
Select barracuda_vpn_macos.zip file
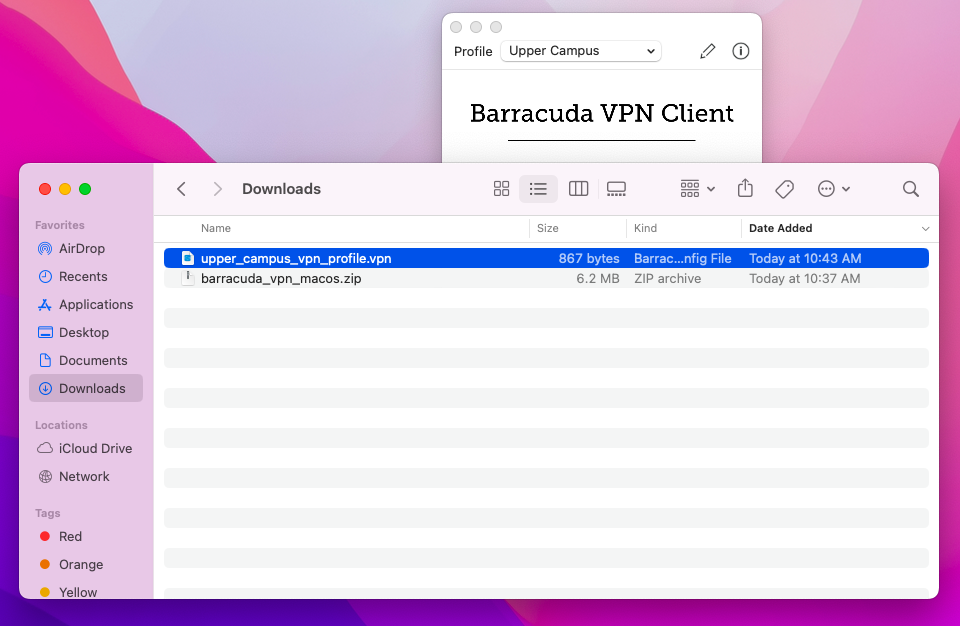pos(546,279)
